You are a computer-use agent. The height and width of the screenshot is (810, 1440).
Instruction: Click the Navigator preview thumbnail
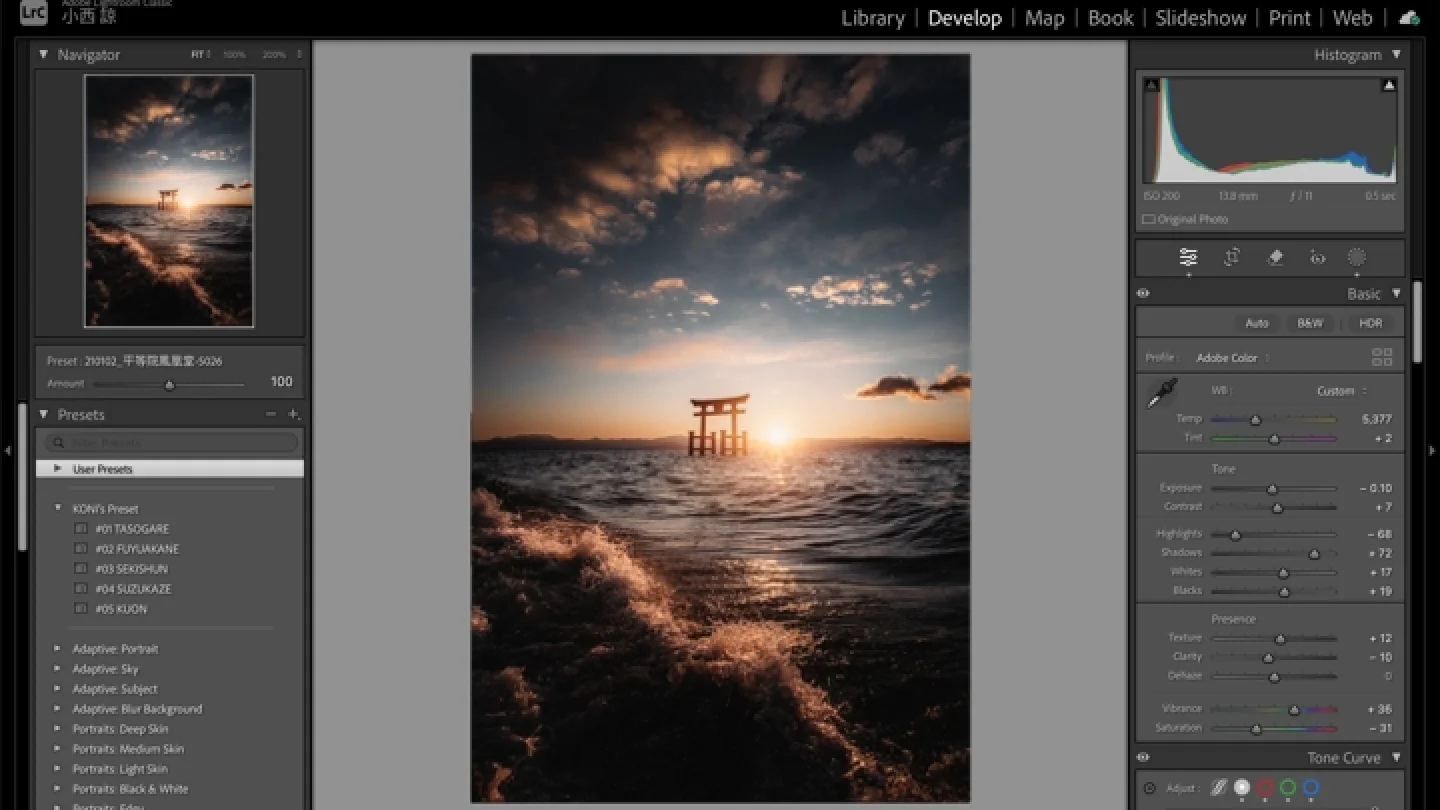pyautogui.click(x=169, y=201)
